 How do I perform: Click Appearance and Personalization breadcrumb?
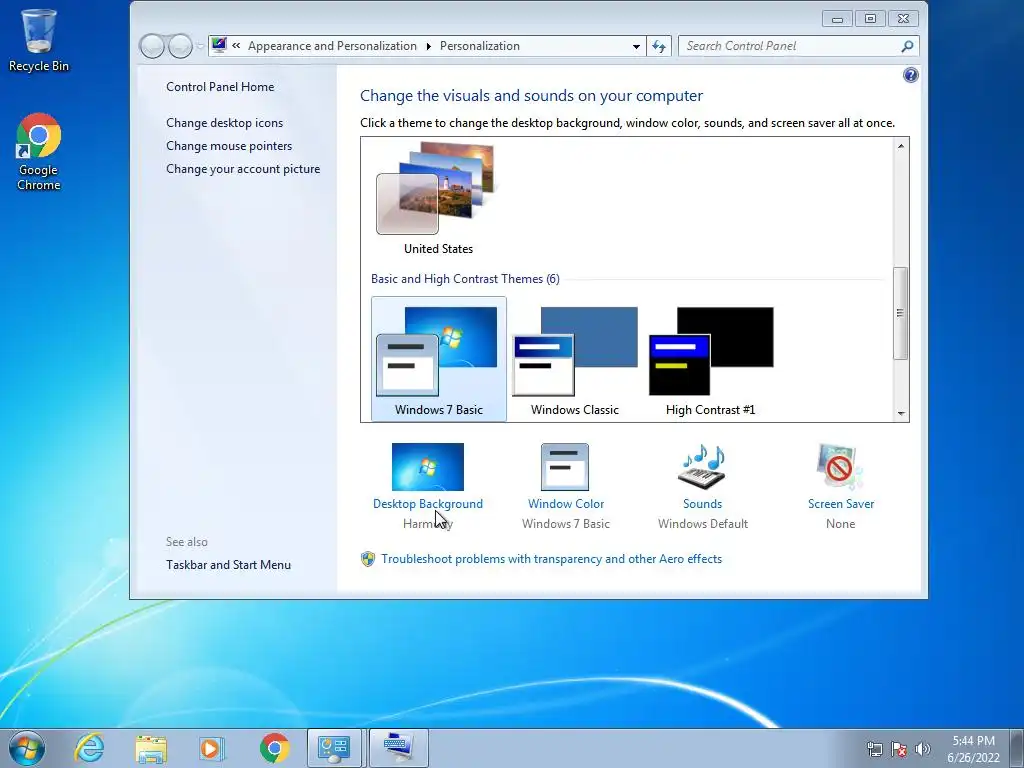[x=332, y=46]
